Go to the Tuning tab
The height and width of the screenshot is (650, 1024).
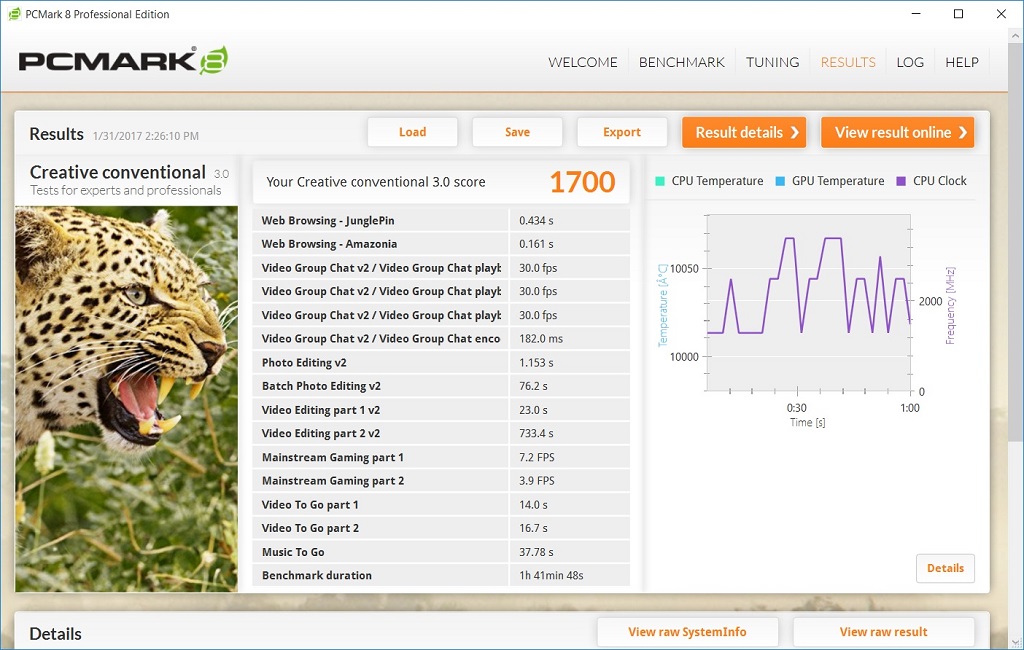tap(772, 62)
